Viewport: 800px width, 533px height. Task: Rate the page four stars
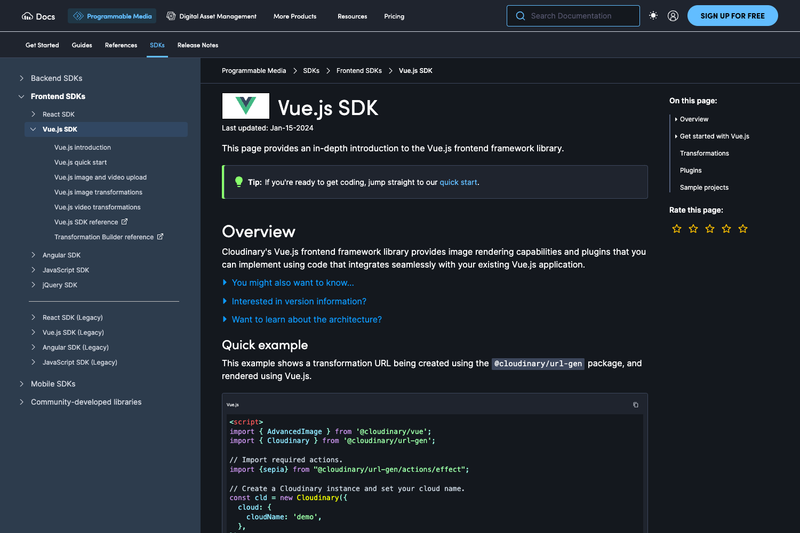click(x=727, y=229)
